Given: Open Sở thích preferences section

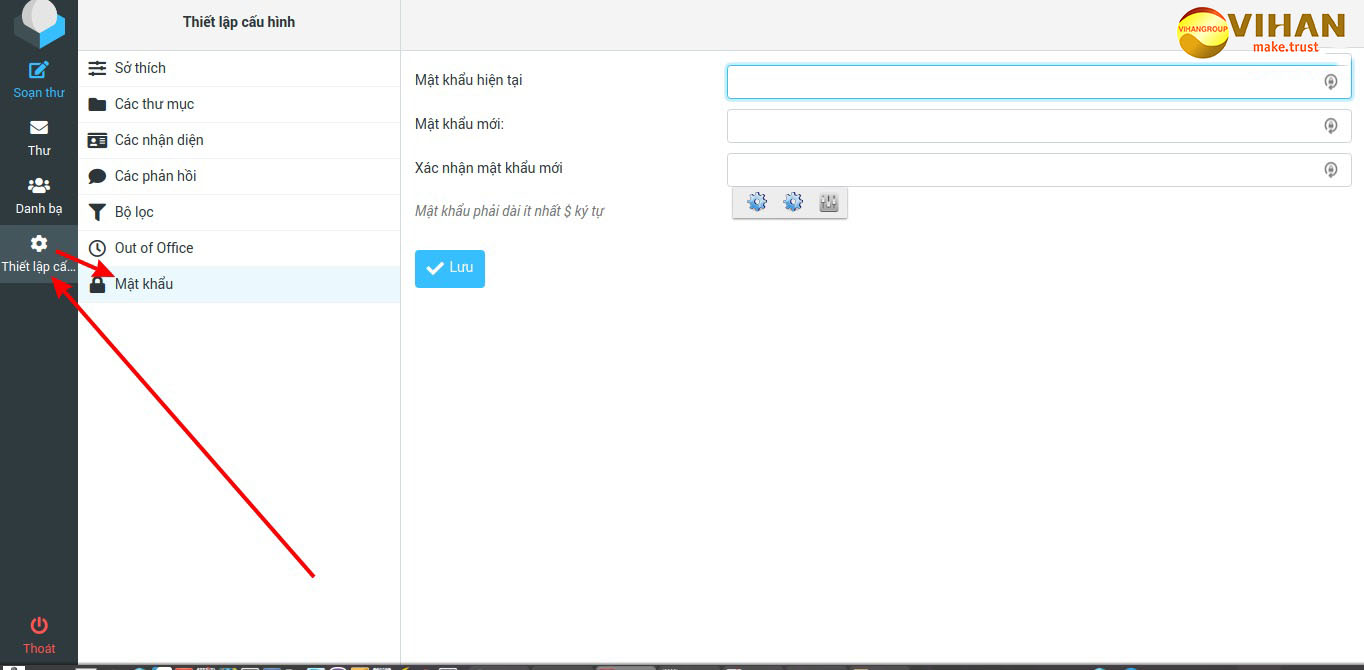Looking at the screenshot, I should (140, 68).
